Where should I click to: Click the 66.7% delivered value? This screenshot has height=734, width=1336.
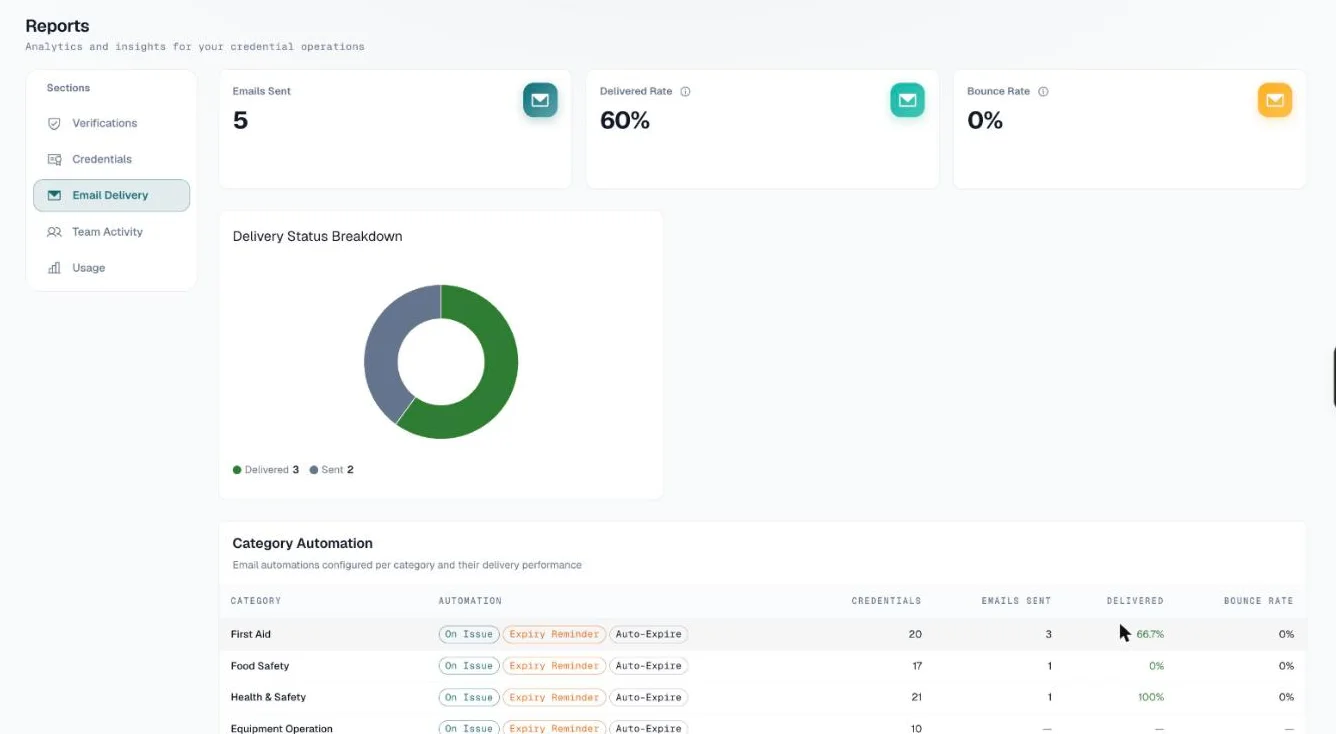pos(1150,634)
